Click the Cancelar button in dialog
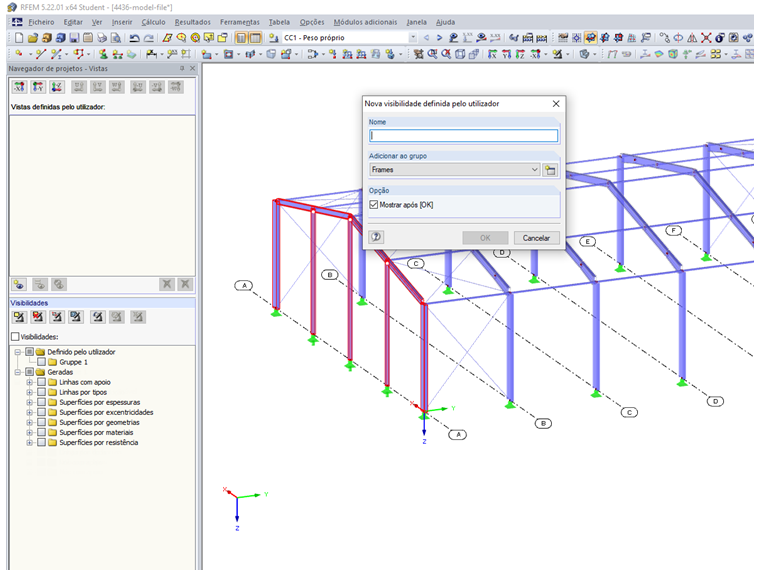The height and width of the screenshot is (570, 760). point(536,238)
